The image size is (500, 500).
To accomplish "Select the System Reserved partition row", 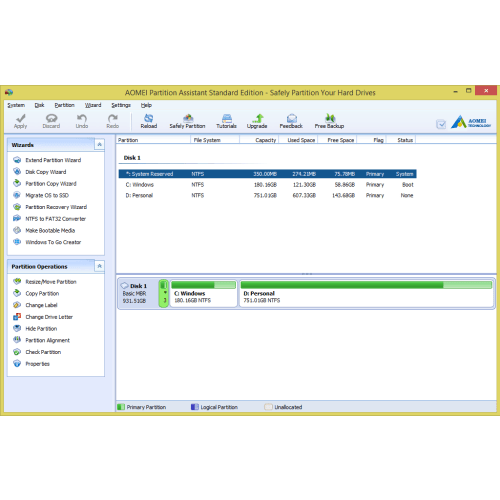I will tap(267, 174).
